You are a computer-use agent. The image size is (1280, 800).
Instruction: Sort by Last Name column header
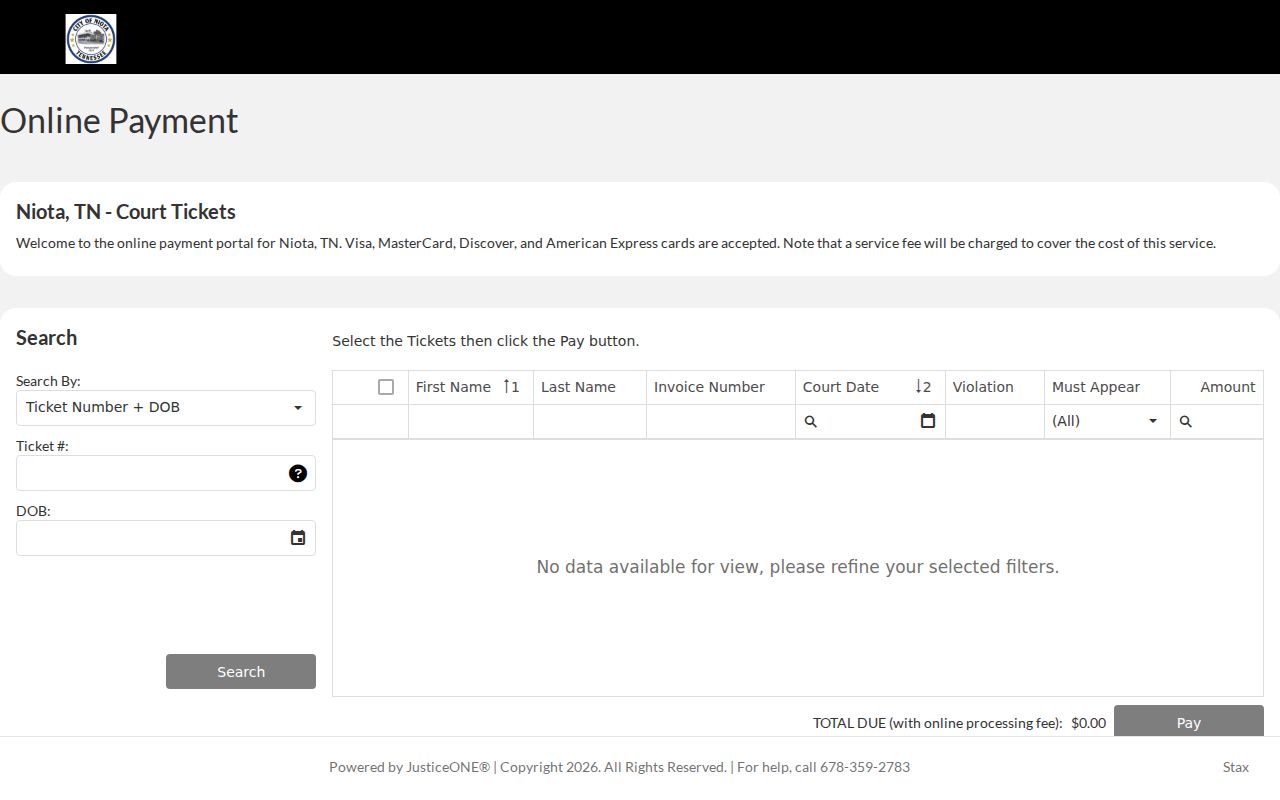(x=590, y=387)
